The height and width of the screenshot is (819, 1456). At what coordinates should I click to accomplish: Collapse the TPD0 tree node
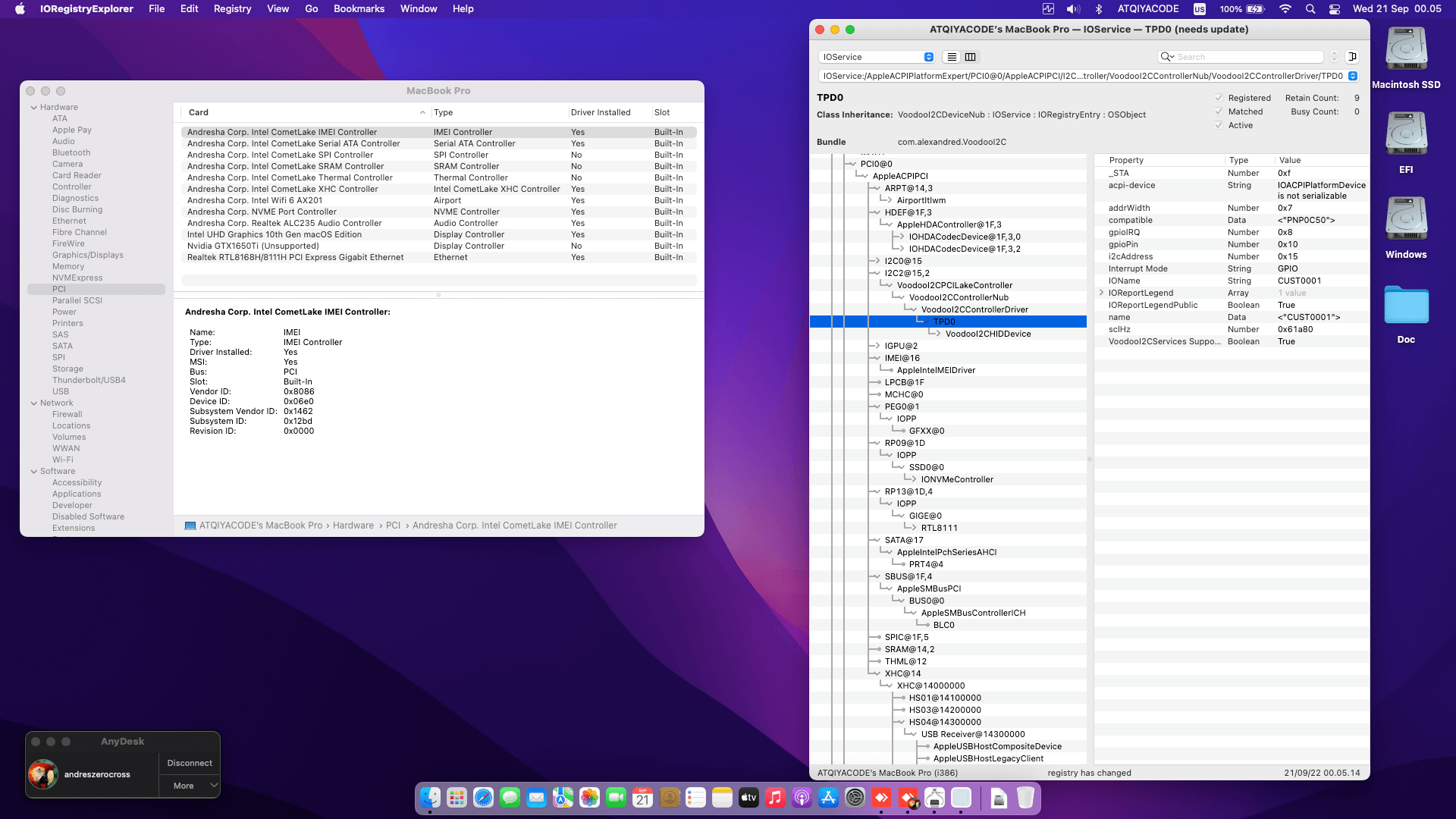pyautogui.click(x=925, y=322)
